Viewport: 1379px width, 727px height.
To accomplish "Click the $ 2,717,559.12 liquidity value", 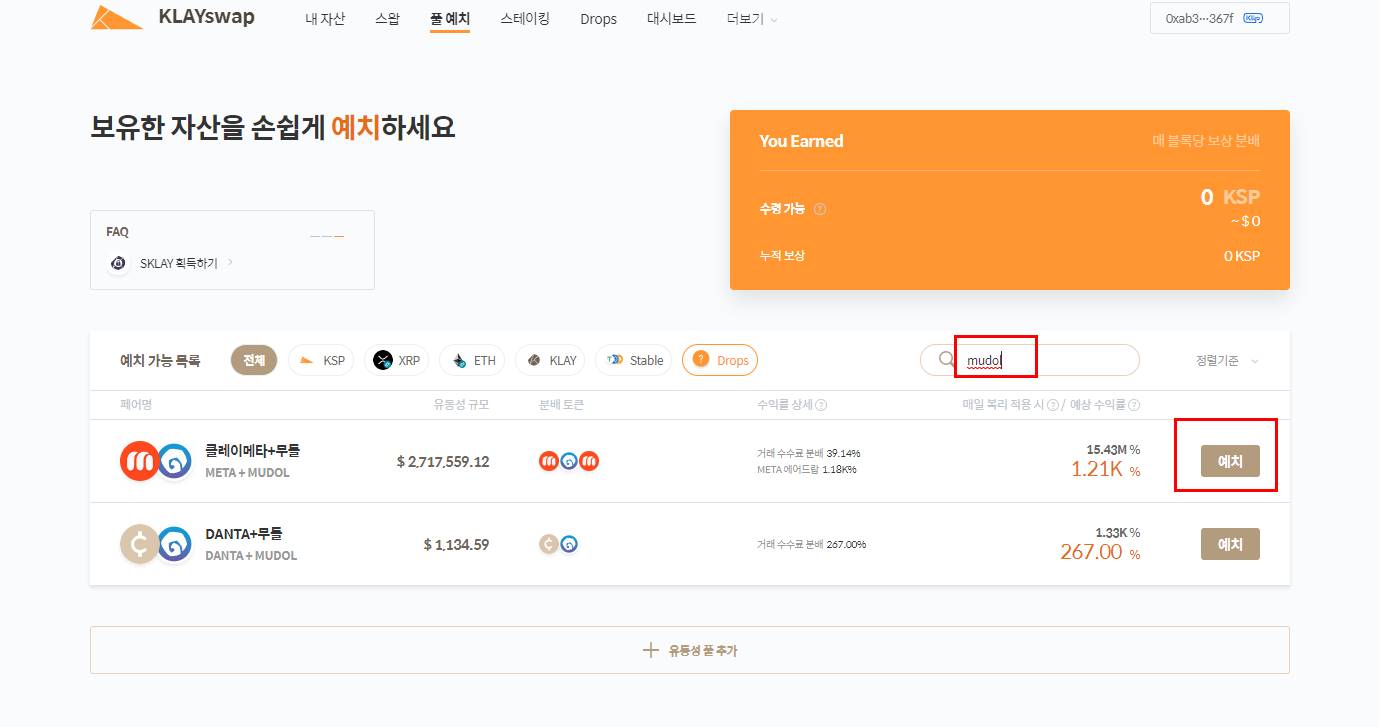I will pos(443,462).
